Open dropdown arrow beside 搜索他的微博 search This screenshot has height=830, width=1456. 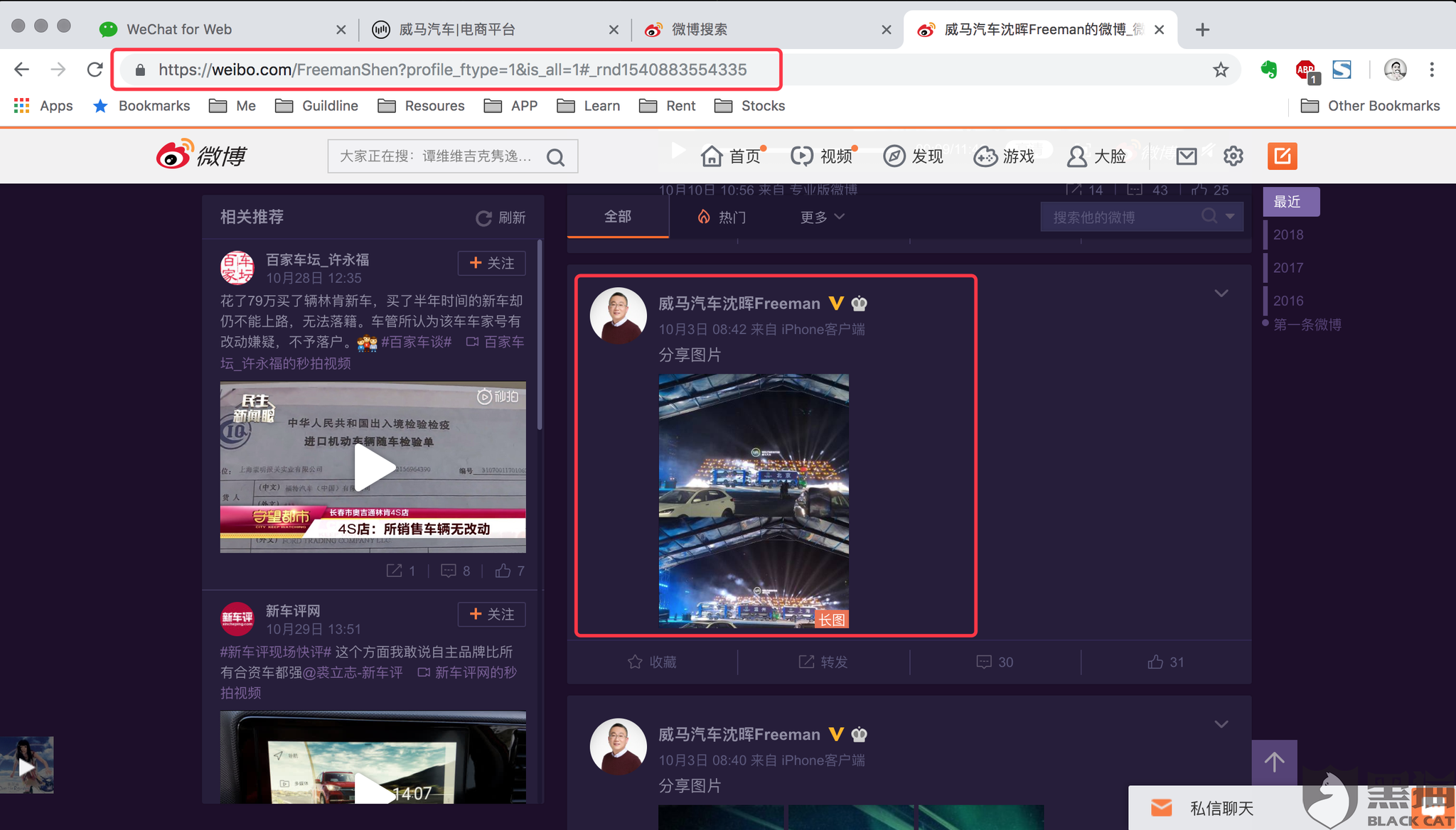click(1231, 216)
